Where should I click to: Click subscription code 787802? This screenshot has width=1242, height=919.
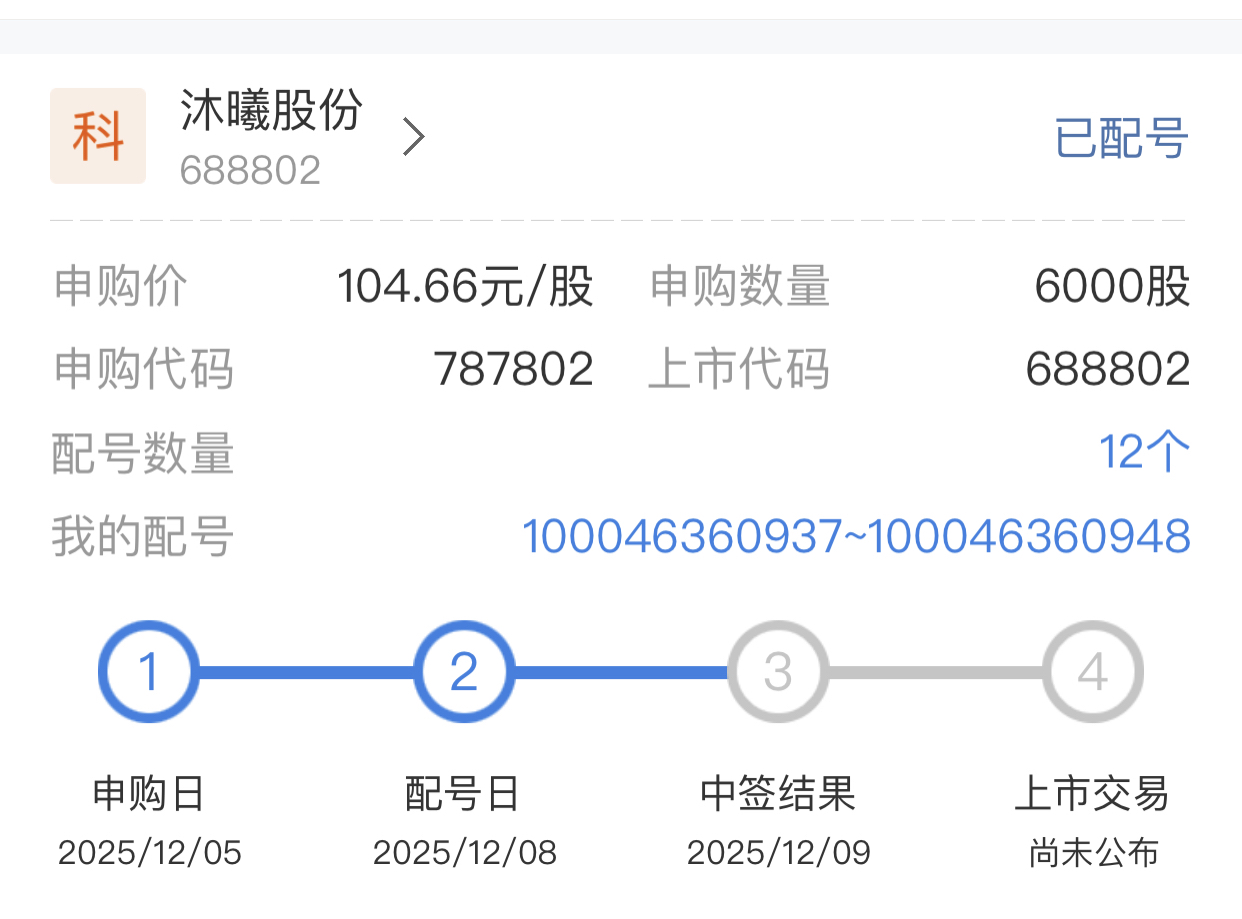(514, 370)
